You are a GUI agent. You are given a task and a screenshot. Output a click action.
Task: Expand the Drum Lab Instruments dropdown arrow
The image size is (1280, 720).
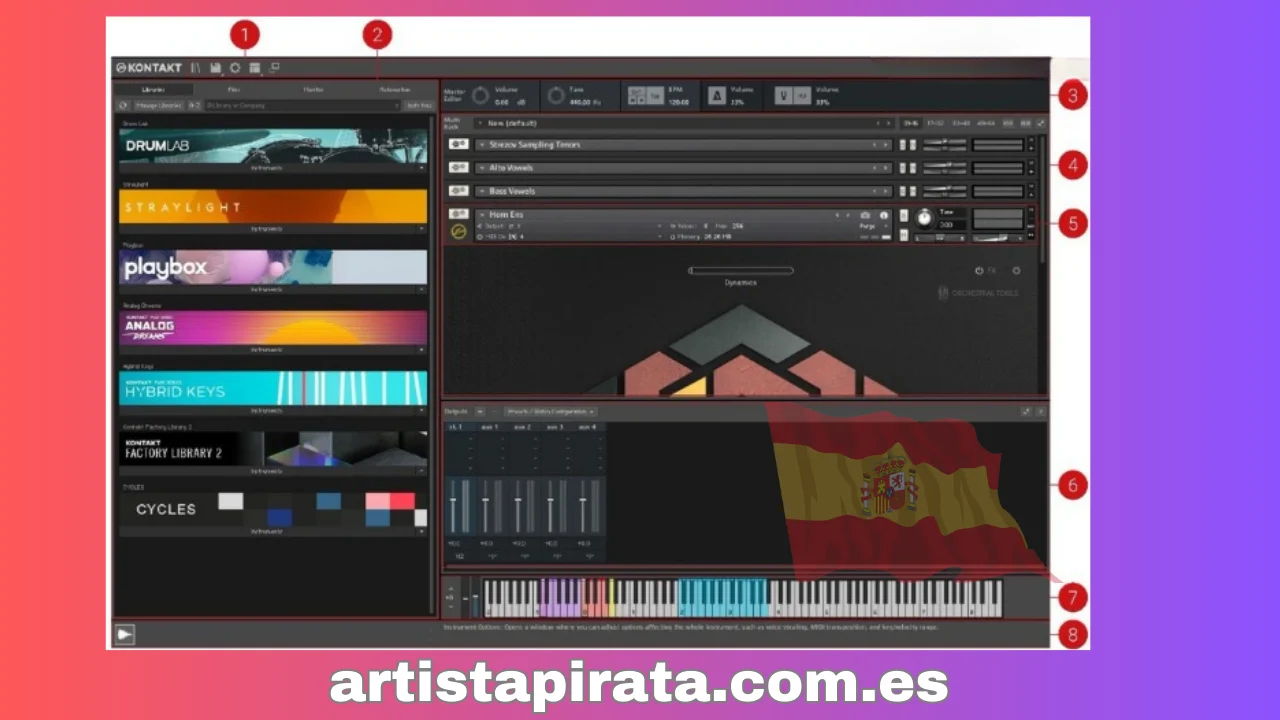(421, 168)
